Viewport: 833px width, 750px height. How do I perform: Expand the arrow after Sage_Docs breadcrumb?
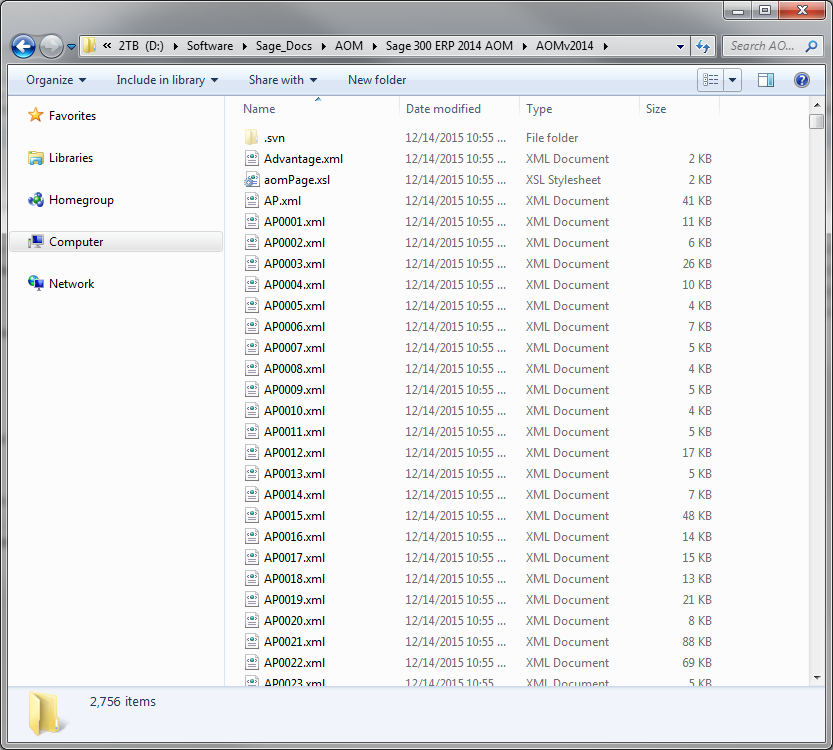(324, 46)
